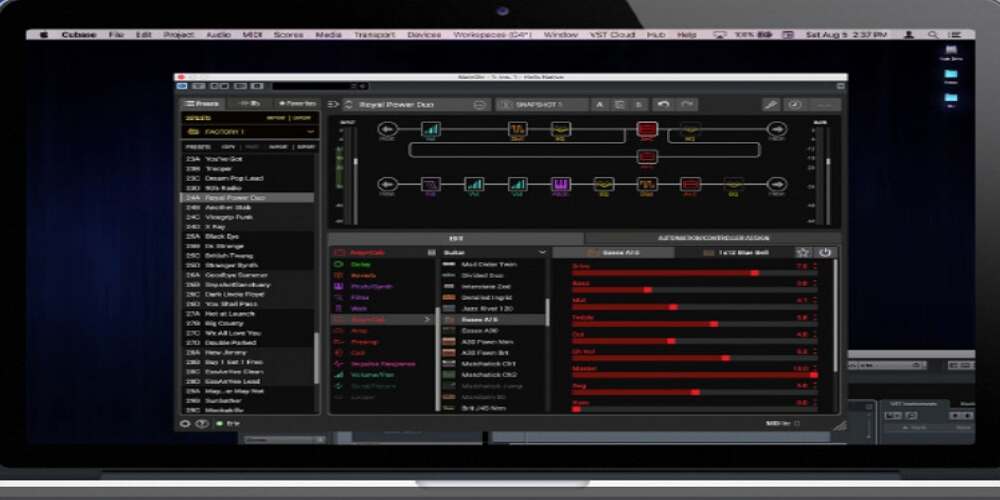Click the upper path output block
Viewport: 1000px width, 500px height.
click(x=776, y=130)
